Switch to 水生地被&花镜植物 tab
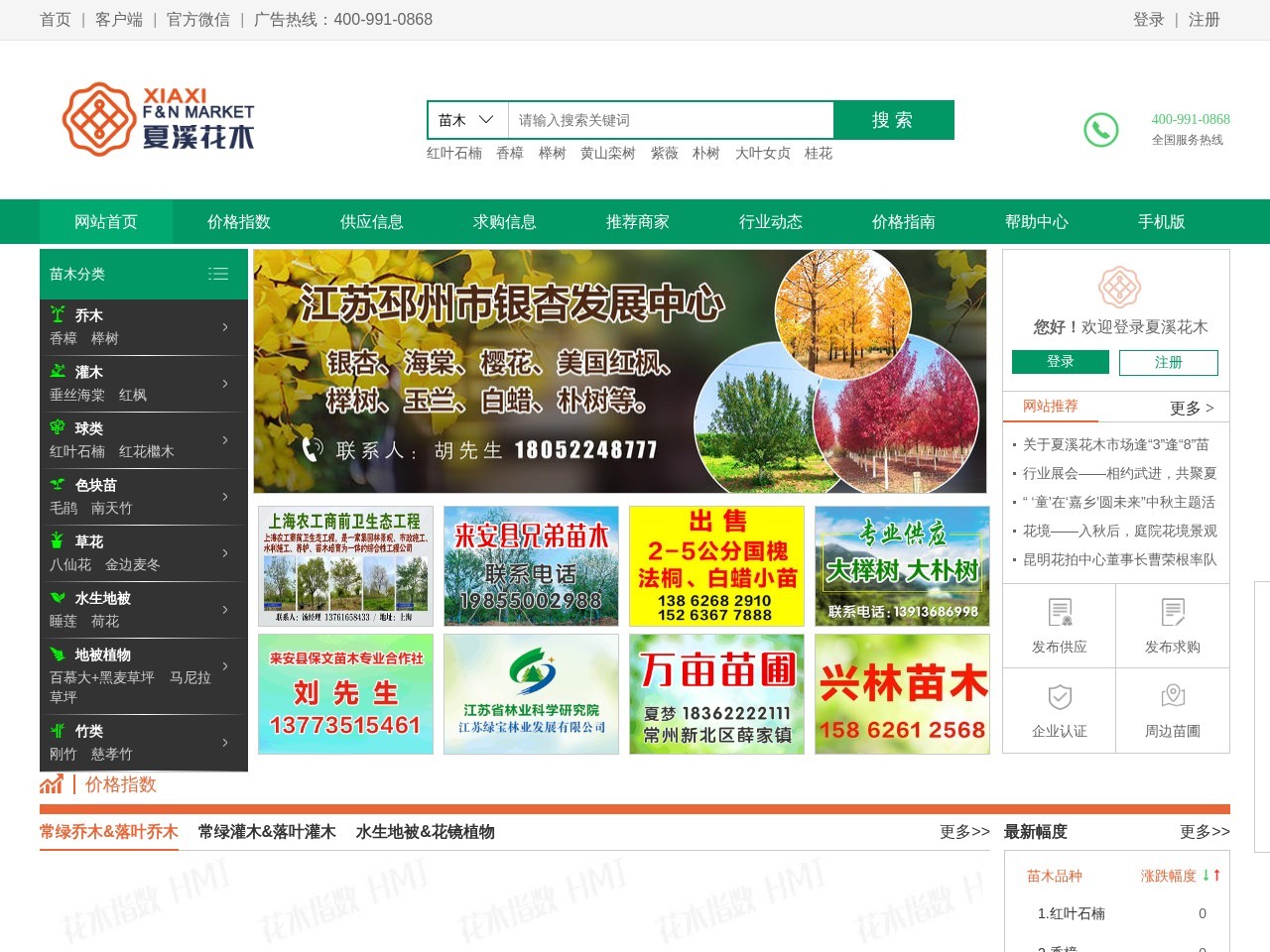 click(425, 832)
